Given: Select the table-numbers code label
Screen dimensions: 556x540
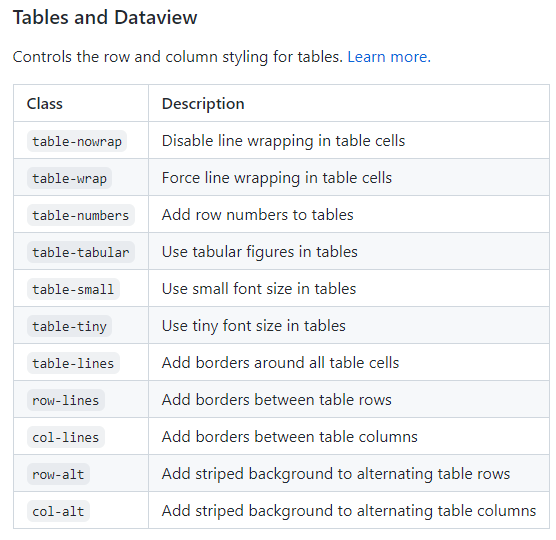Looking at the screenshot, I should pos(81,215).
